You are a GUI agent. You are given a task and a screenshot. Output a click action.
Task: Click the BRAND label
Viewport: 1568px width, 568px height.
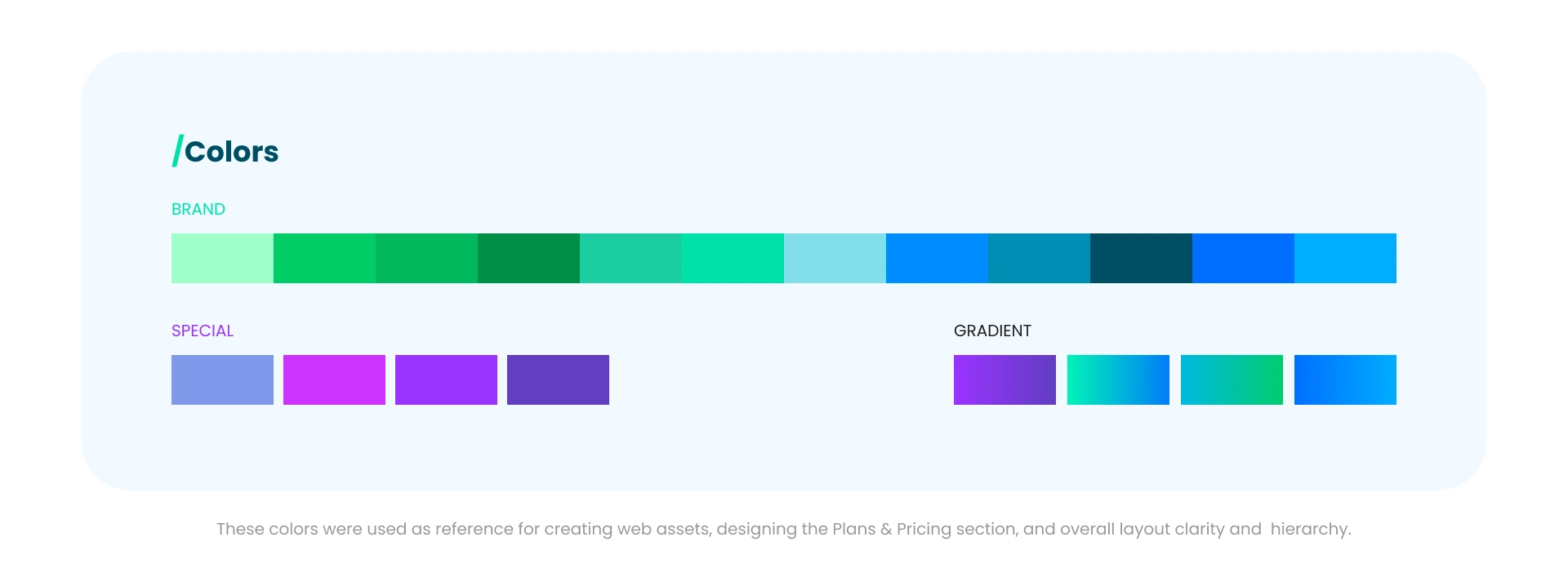[x=198, y=209]
